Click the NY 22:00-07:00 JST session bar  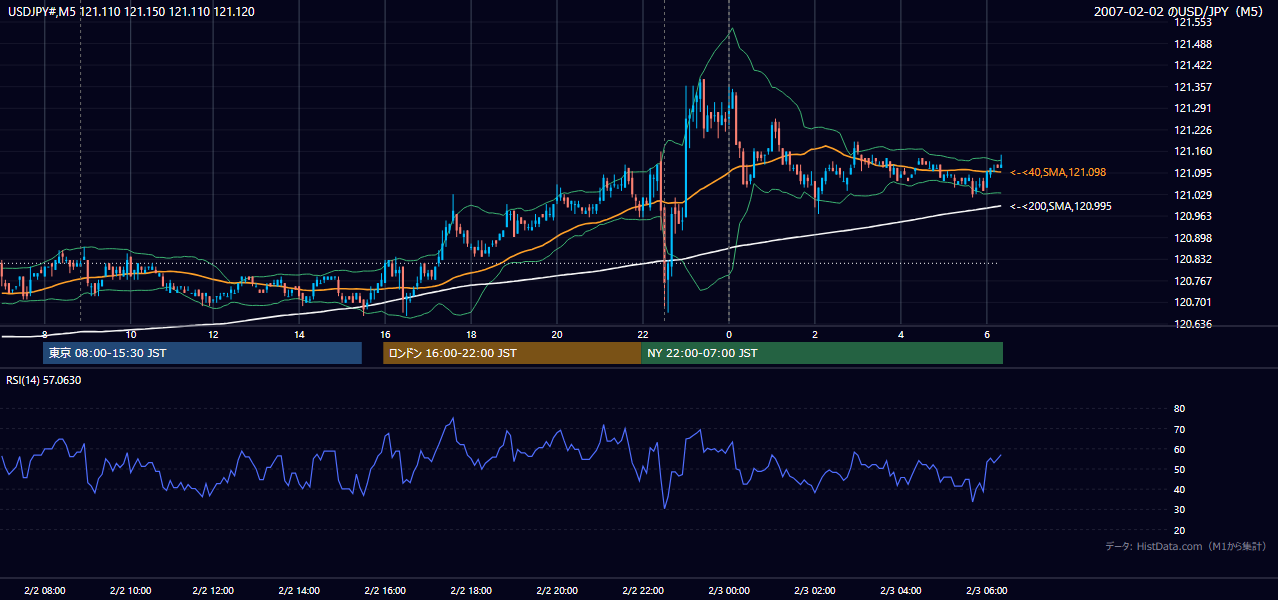(x=822, y=353)
